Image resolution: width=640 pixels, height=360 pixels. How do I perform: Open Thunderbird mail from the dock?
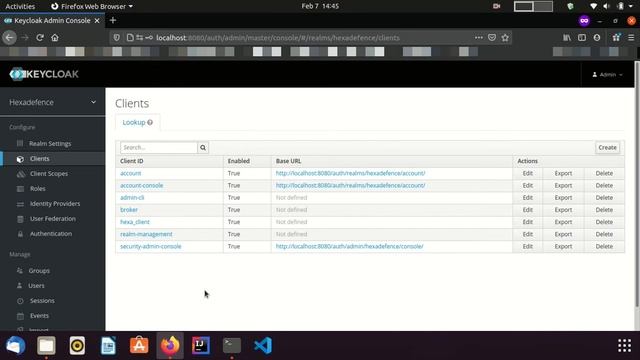(16, 345)
